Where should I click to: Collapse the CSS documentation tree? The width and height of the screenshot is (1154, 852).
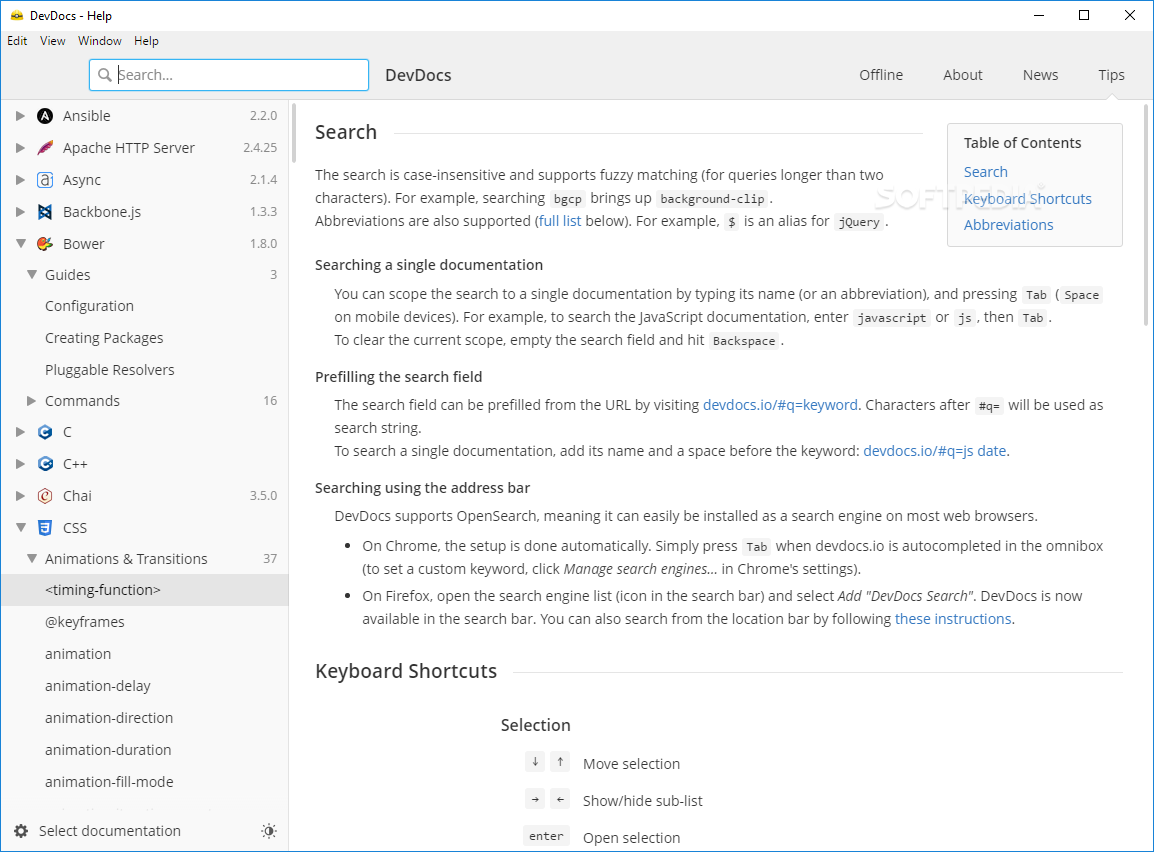pyautogui.click(x=21, y=528)
